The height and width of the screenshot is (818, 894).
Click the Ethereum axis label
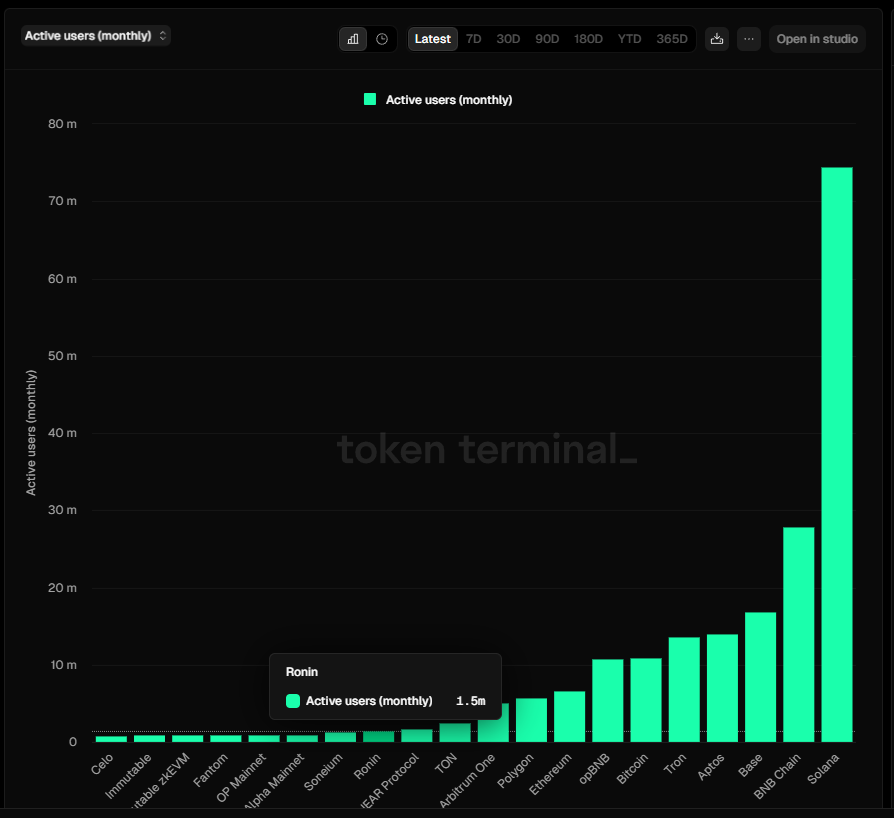point(550,774)
